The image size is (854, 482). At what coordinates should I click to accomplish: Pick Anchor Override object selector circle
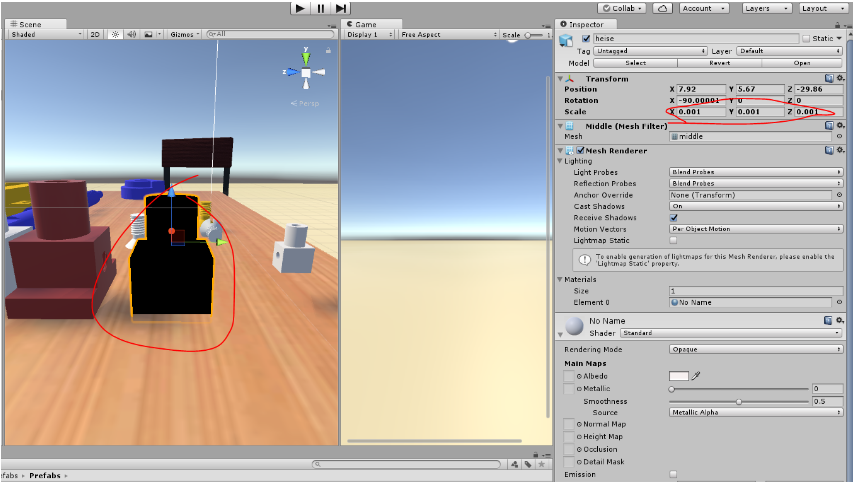(x=839, y=195)
